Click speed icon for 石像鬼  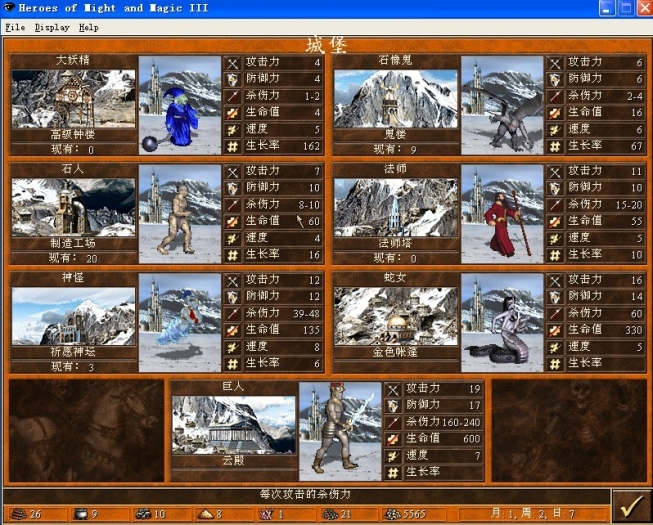[555, 130]
